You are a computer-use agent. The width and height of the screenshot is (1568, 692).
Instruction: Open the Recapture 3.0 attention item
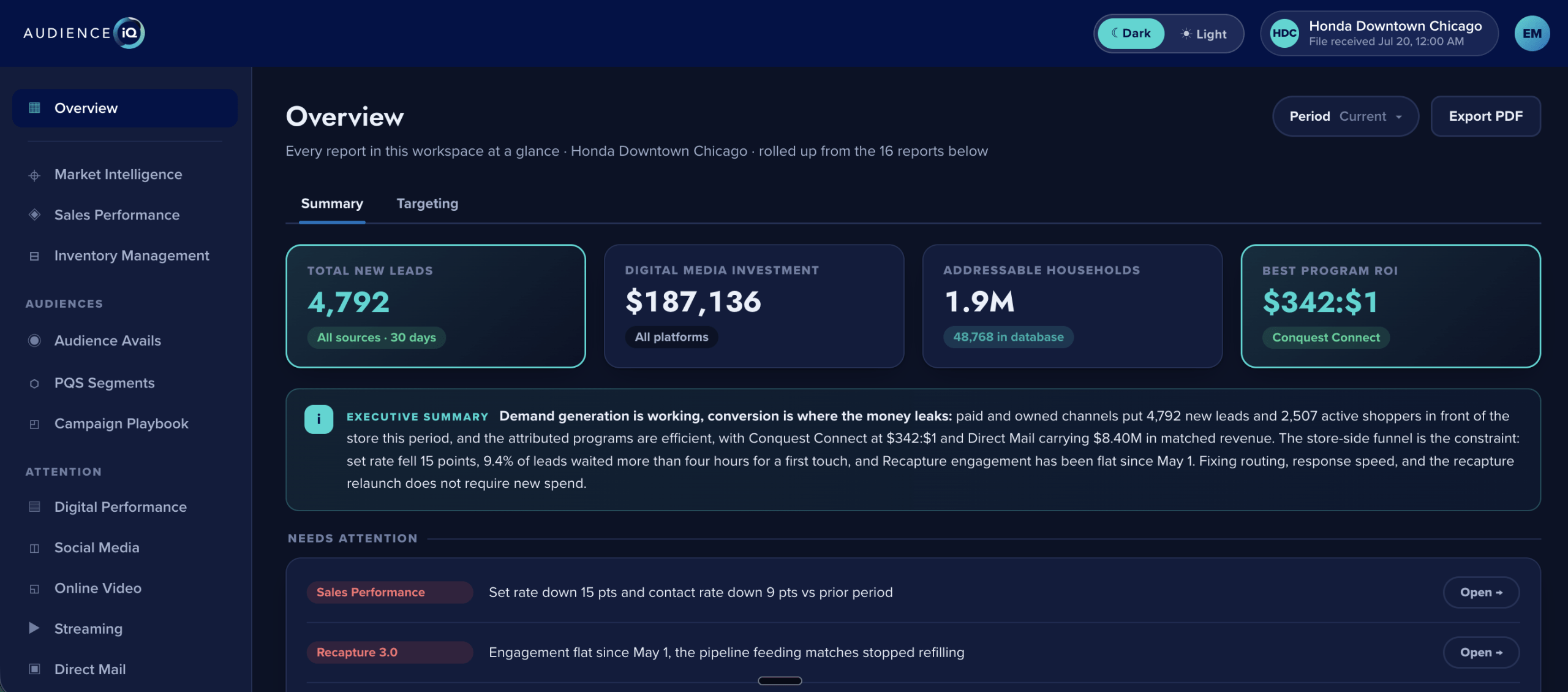[x=1481, y=653]
